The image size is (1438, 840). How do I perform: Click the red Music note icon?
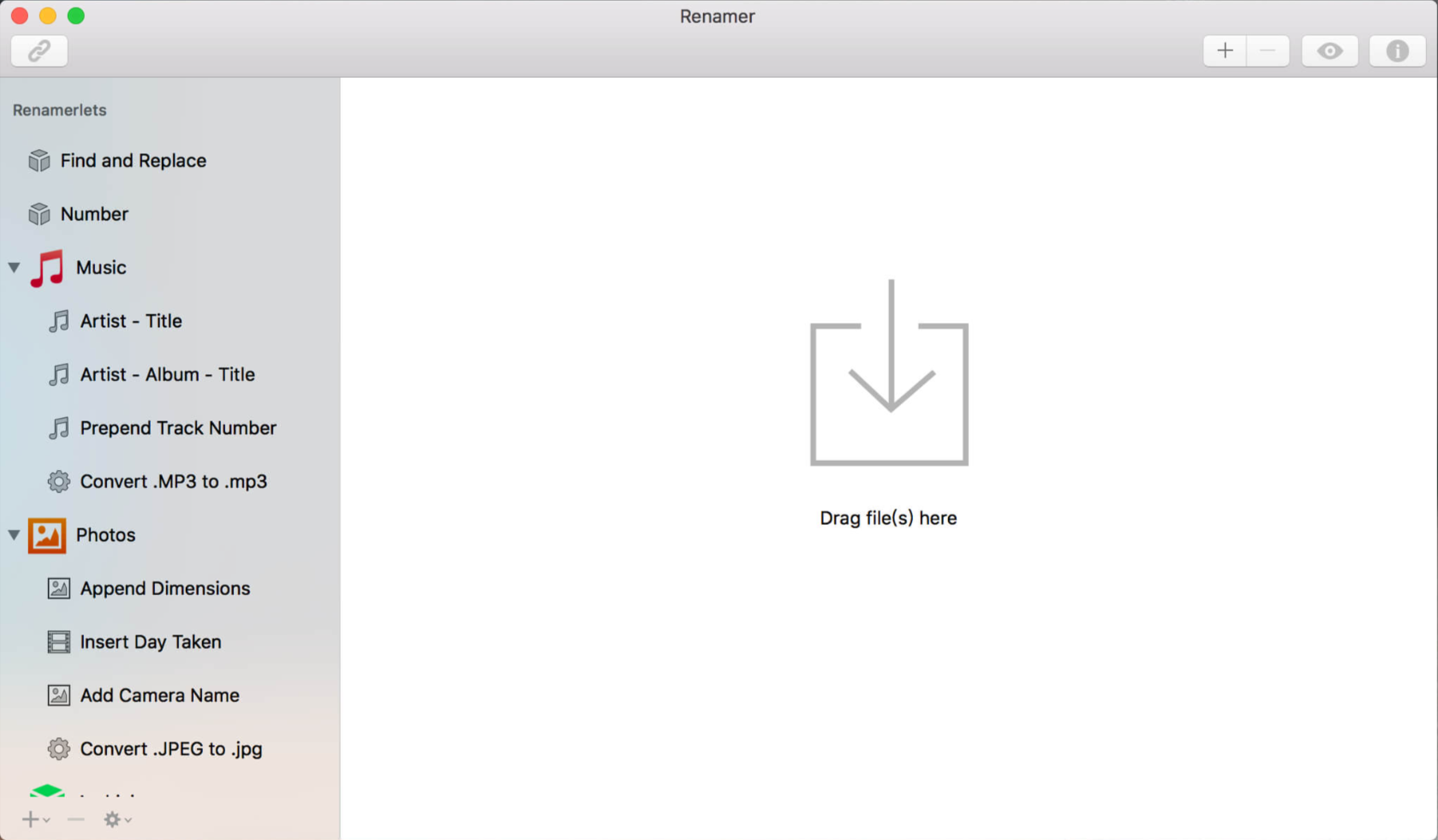pyautogui.click(x=48, y=268)
